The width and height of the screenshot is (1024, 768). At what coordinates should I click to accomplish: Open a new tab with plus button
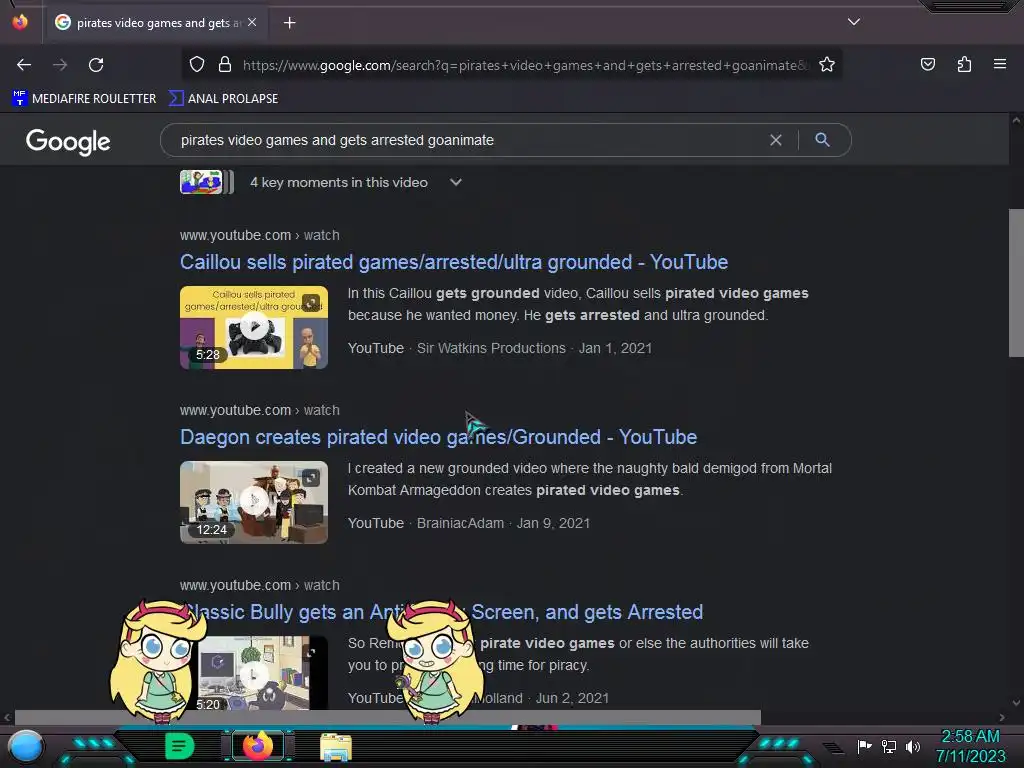tap(289, 23)
